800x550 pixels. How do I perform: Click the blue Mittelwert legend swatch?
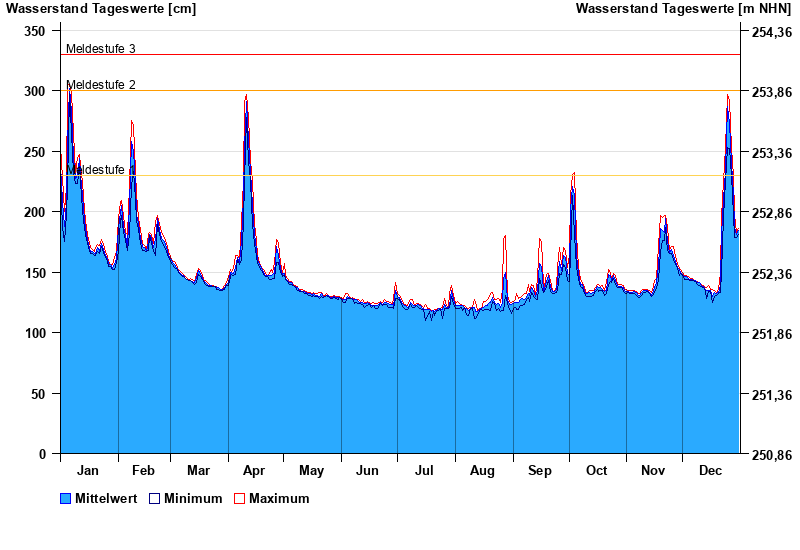[x=66, y=498]
